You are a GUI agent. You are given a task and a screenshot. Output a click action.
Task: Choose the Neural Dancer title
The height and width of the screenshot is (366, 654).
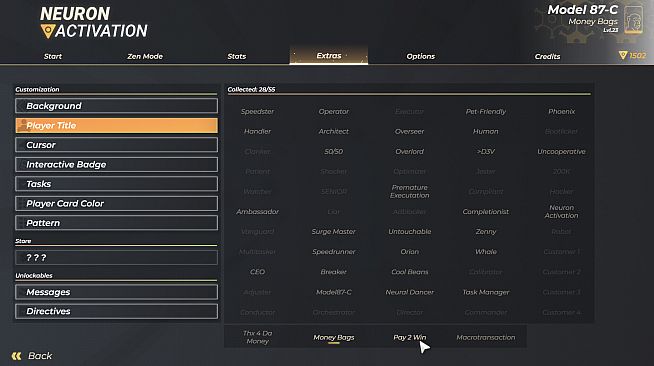(410, 292)
